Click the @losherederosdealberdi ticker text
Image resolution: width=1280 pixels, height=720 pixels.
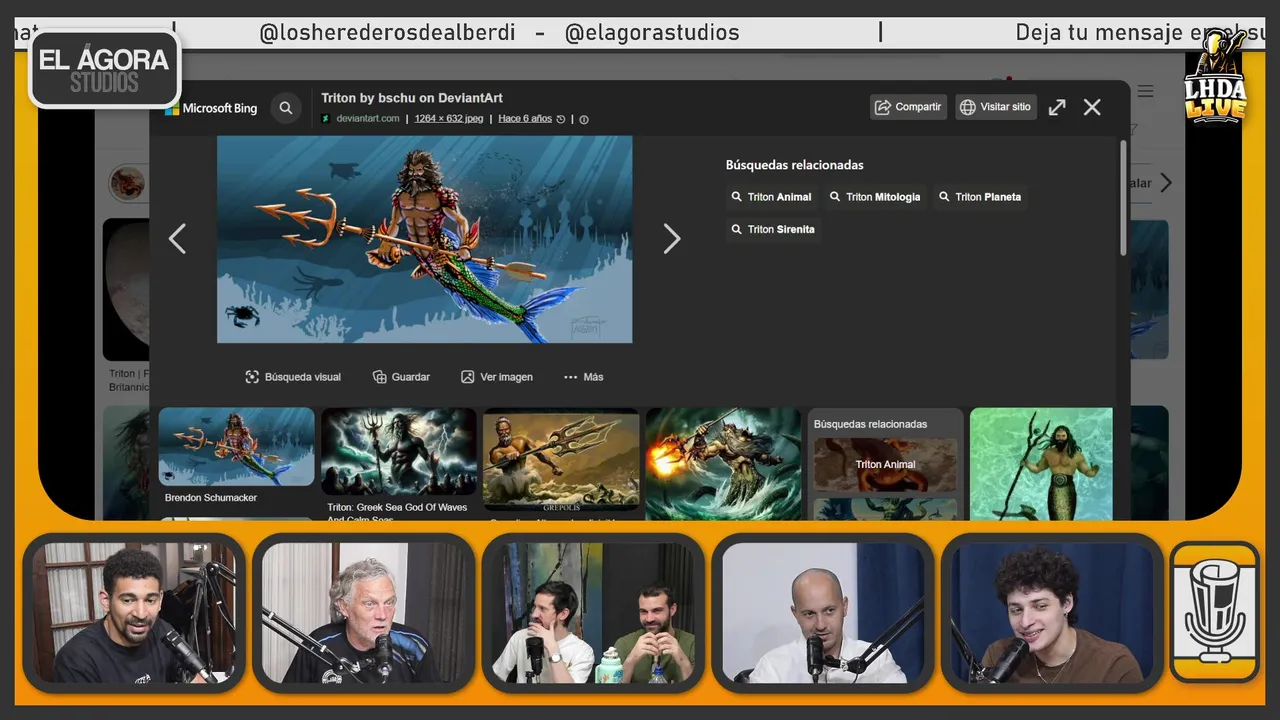click(387, 32)
